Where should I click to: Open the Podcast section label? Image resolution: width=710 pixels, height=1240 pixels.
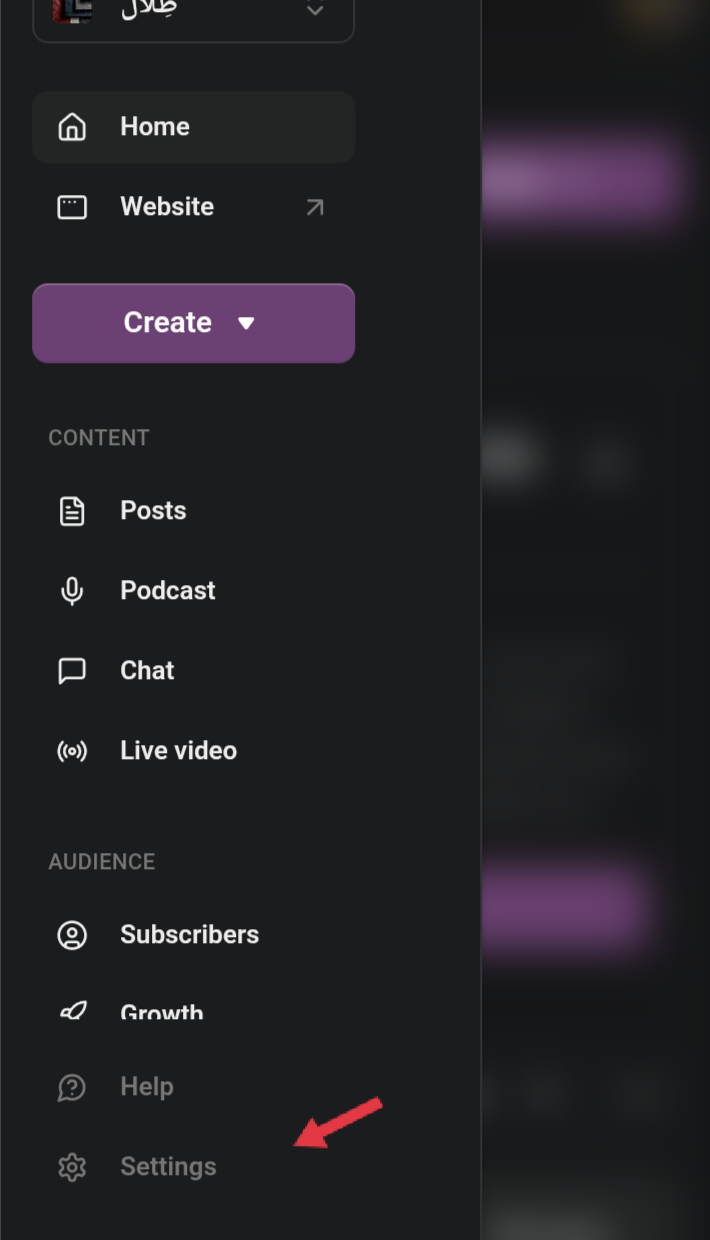click(168, 591)
